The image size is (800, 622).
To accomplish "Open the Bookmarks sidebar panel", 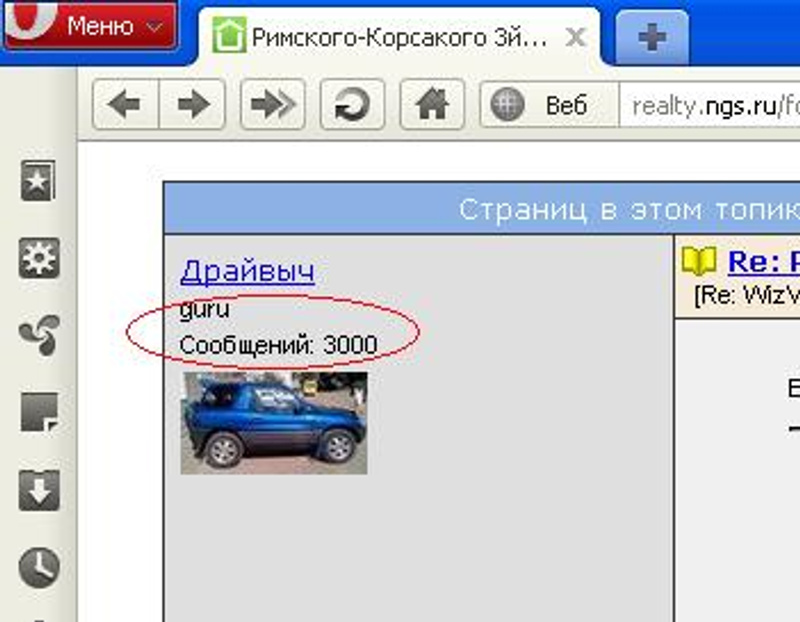I will pyautogui.click(x=38, y=181).
